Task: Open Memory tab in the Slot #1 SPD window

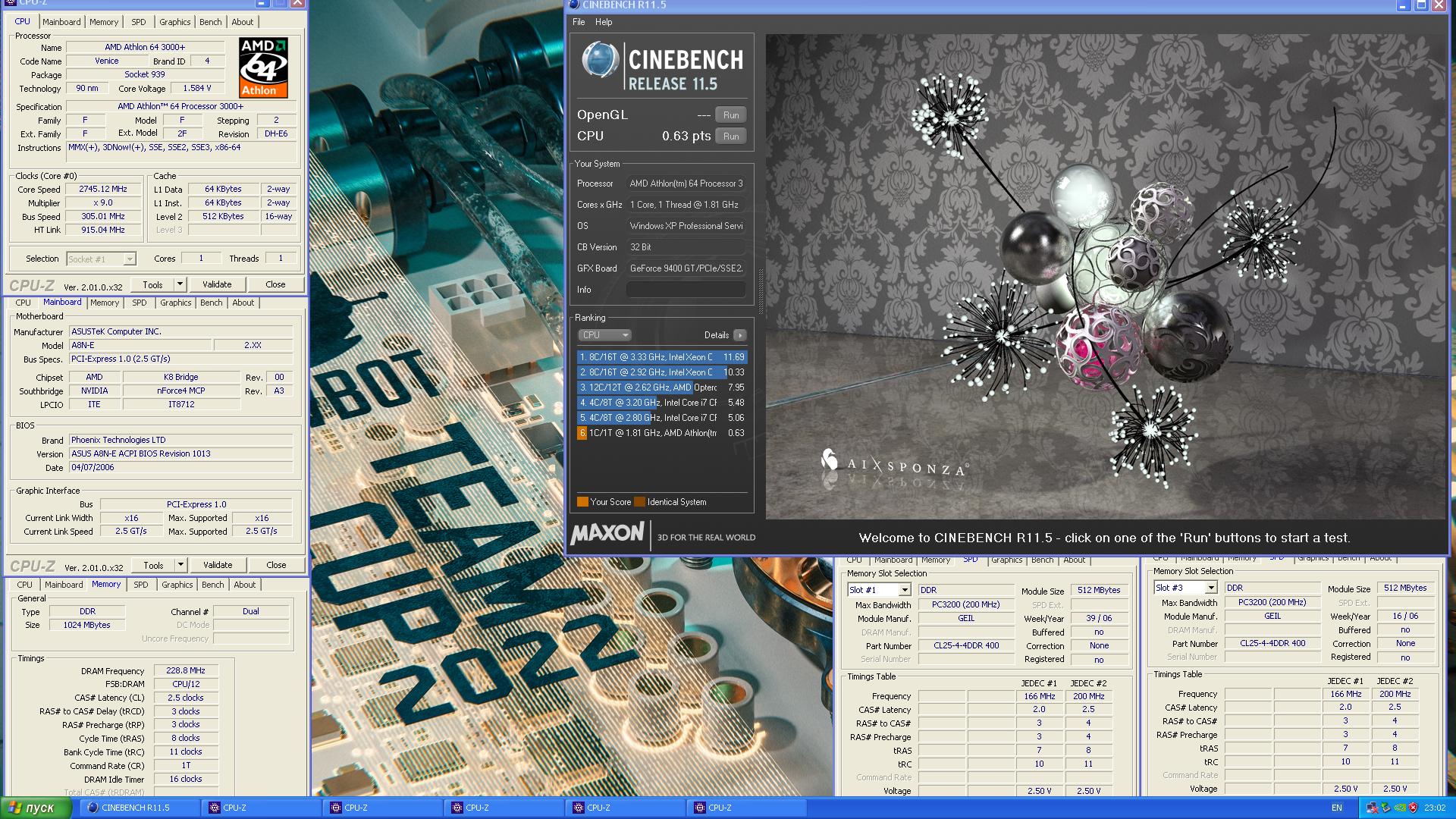Action: coord(936,560)
